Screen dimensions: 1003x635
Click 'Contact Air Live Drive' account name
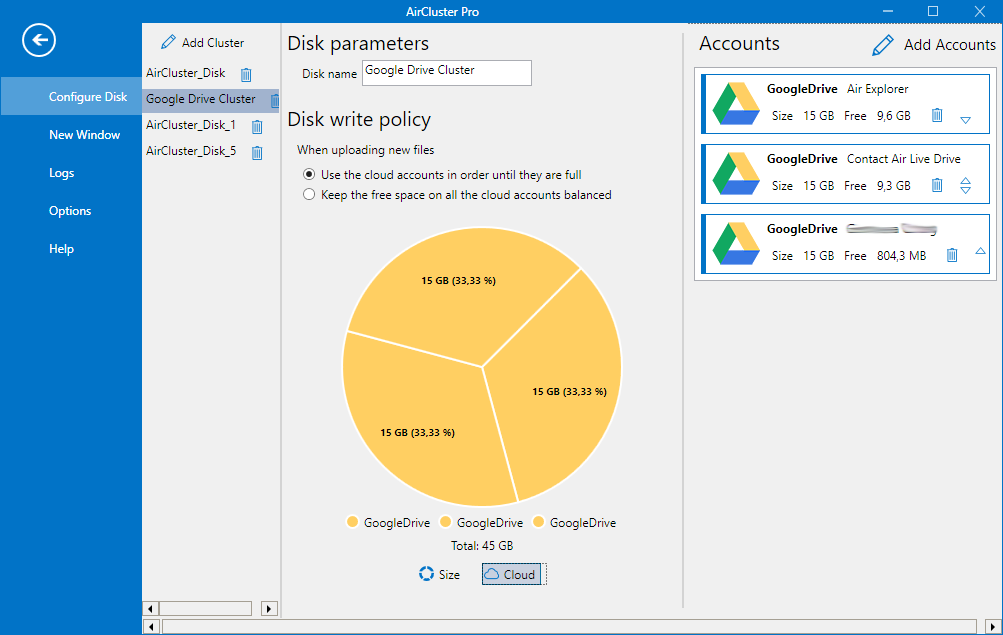(x=904, y=159)
